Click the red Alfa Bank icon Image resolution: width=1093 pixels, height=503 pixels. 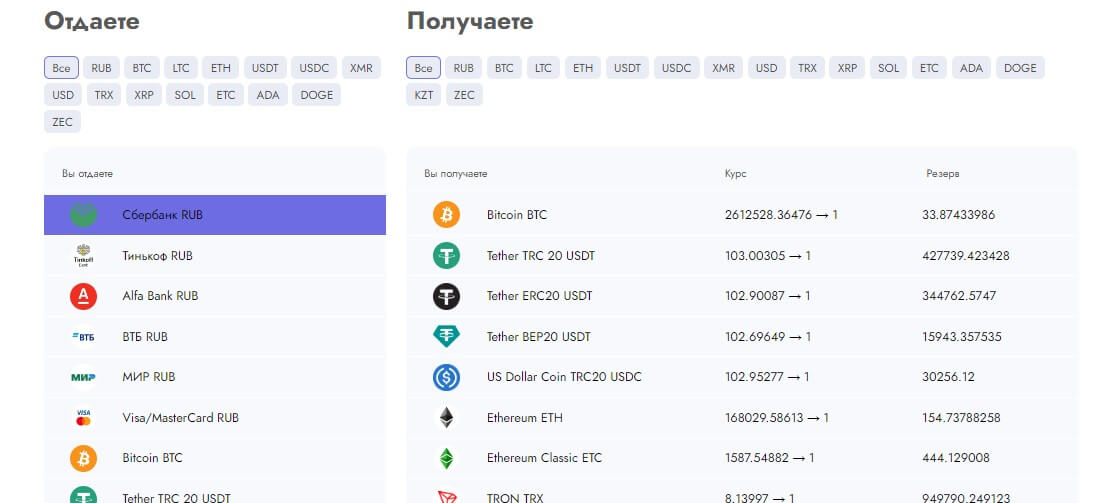tap(83, 296)
